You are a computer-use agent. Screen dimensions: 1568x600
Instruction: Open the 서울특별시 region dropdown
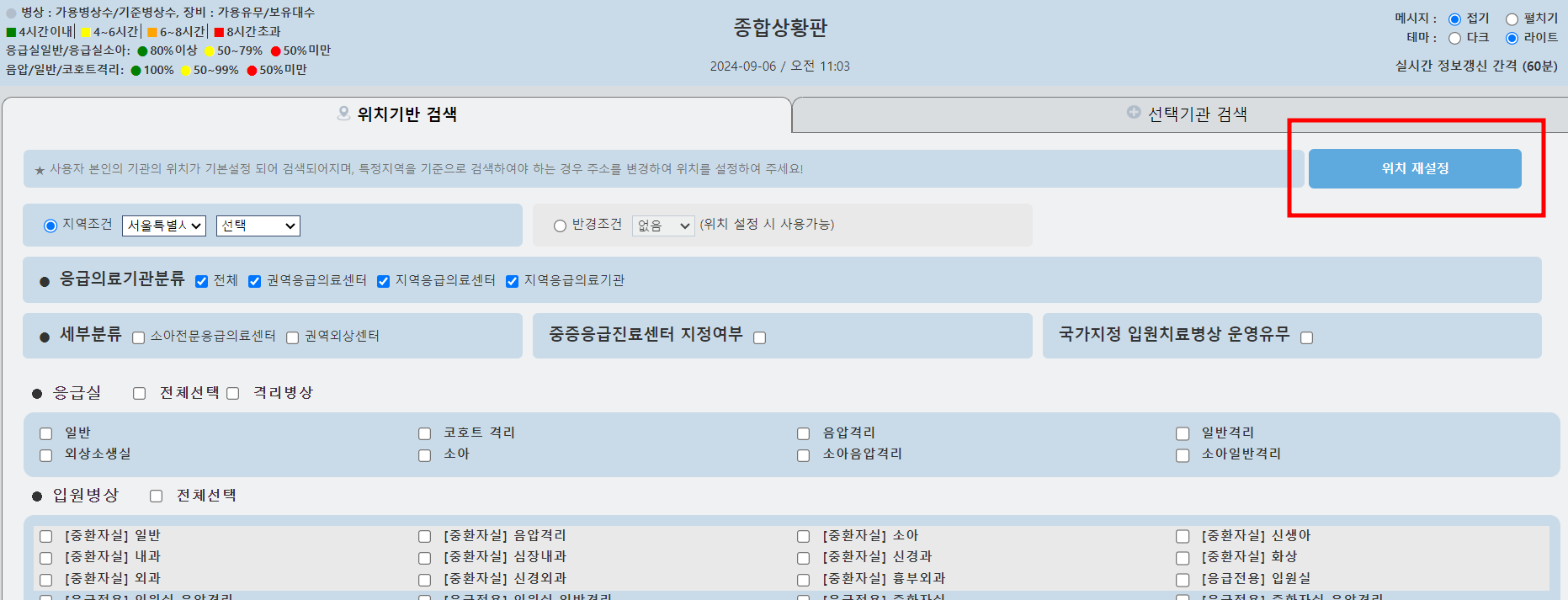[164, 226]
